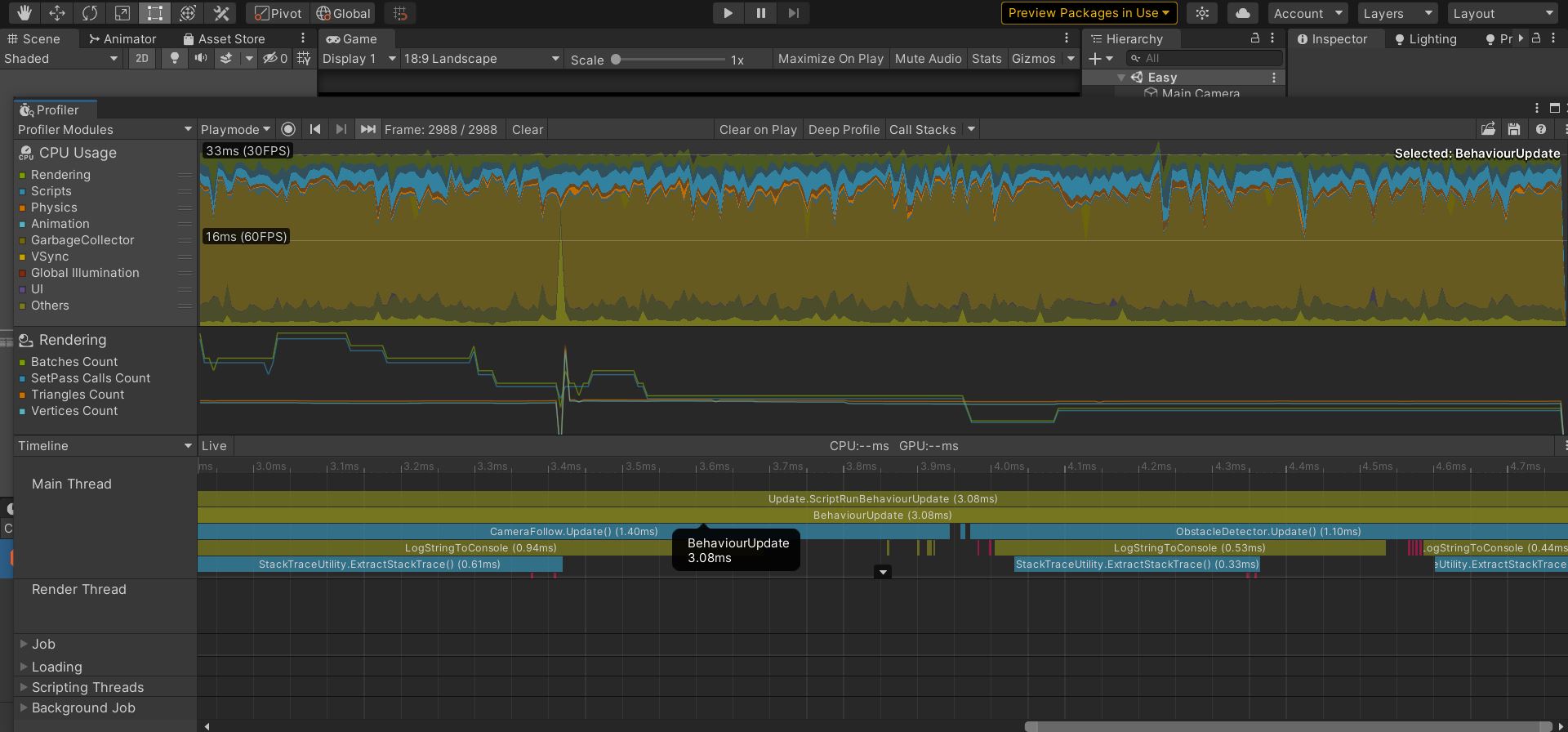
Task: Adjust the Game view Scale slider
Action: coord(669,59)
